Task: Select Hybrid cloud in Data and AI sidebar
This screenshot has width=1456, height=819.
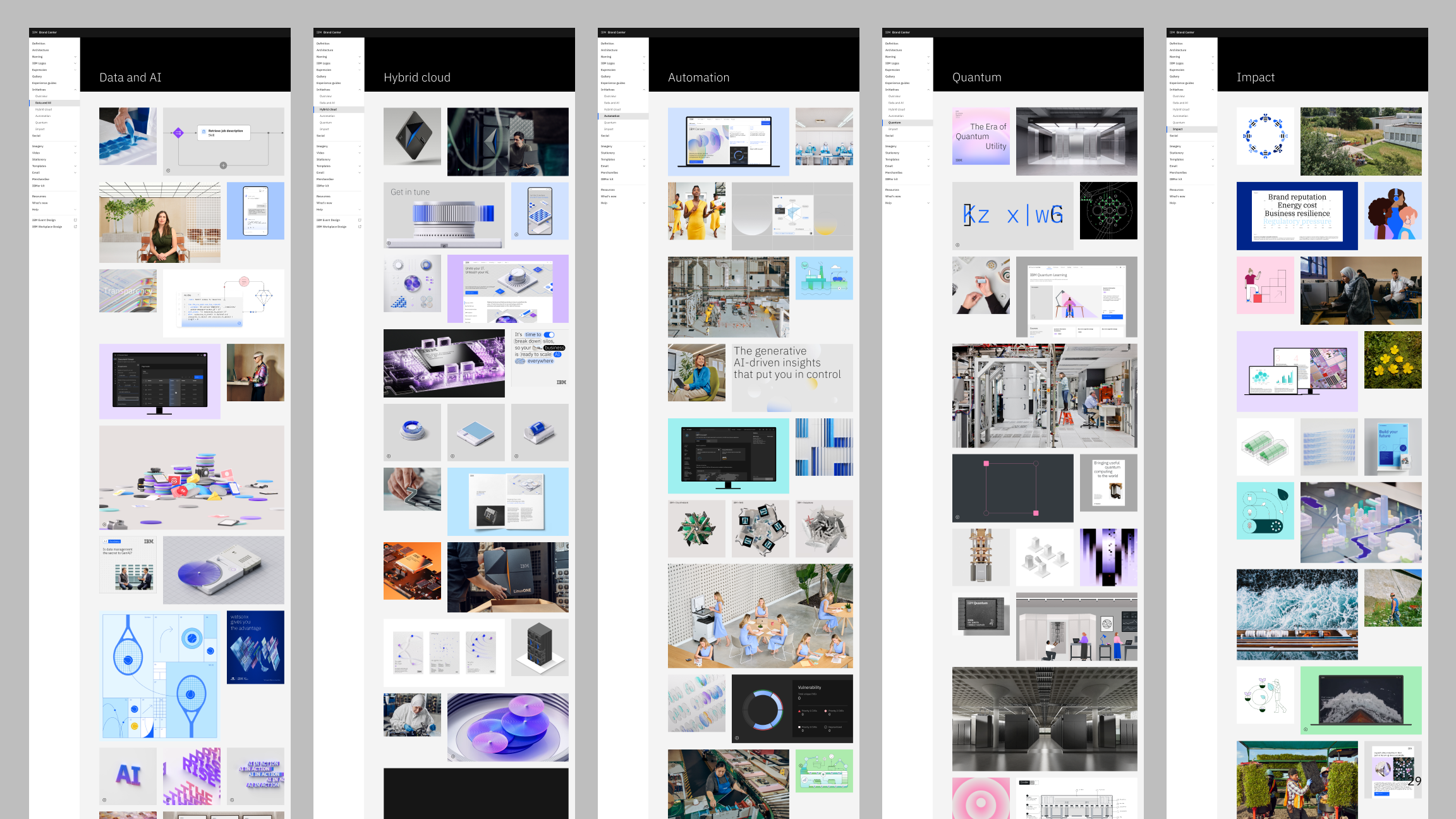Action: tap(44, 109)
